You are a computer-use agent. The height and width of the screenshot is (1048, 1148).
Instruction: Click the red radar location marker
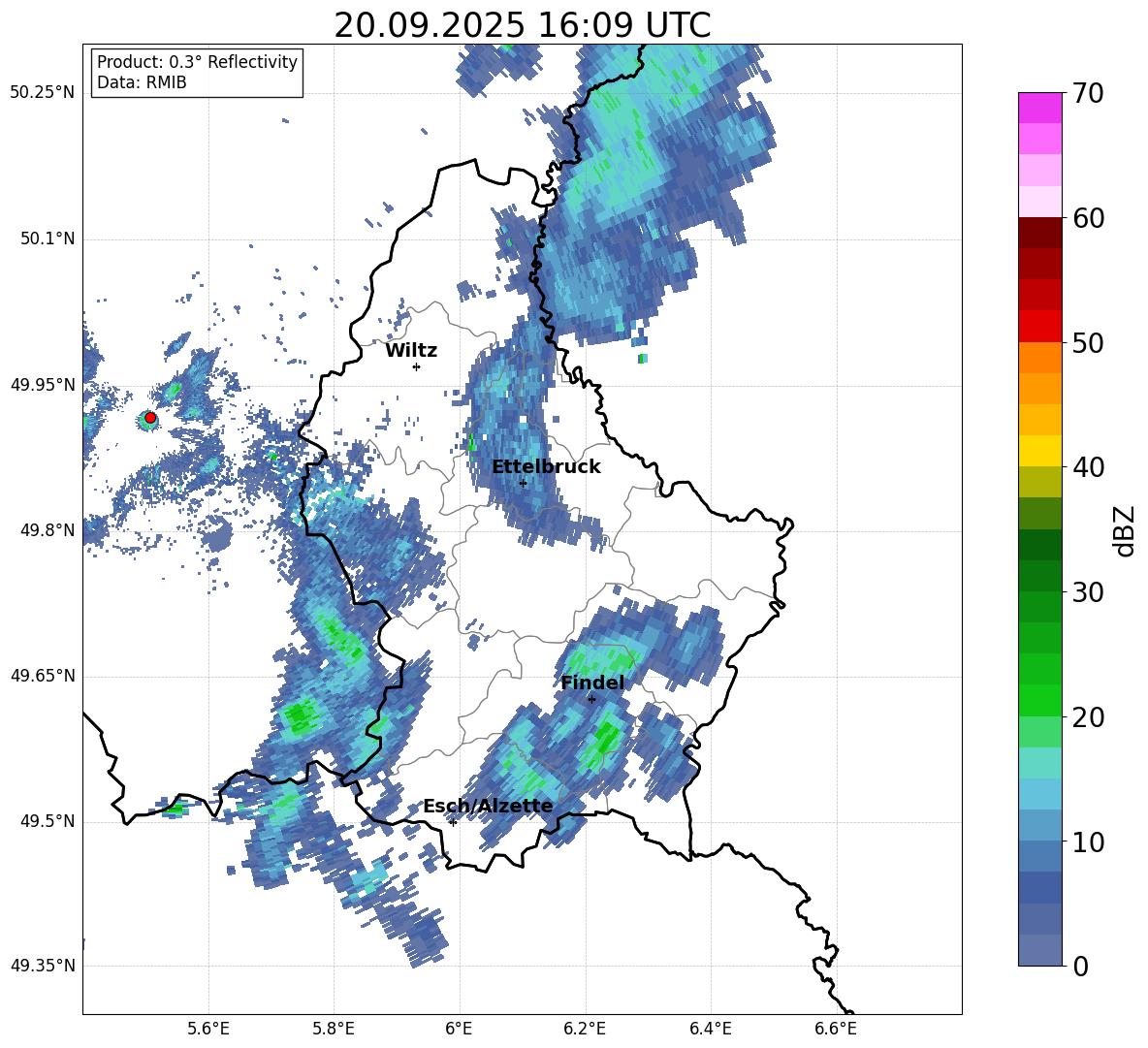point(150,418)
